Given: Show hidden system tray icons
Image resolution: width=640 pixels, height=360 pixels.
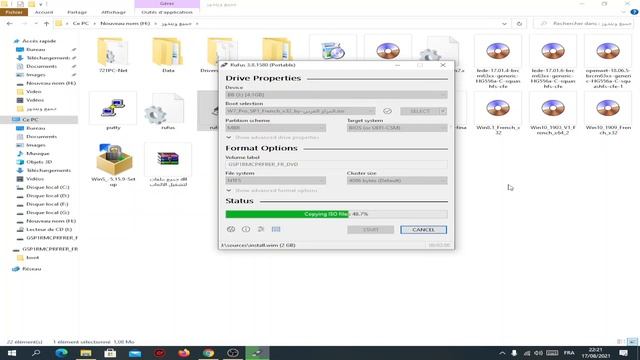Looking at the screenshot, I should [502, 353].
